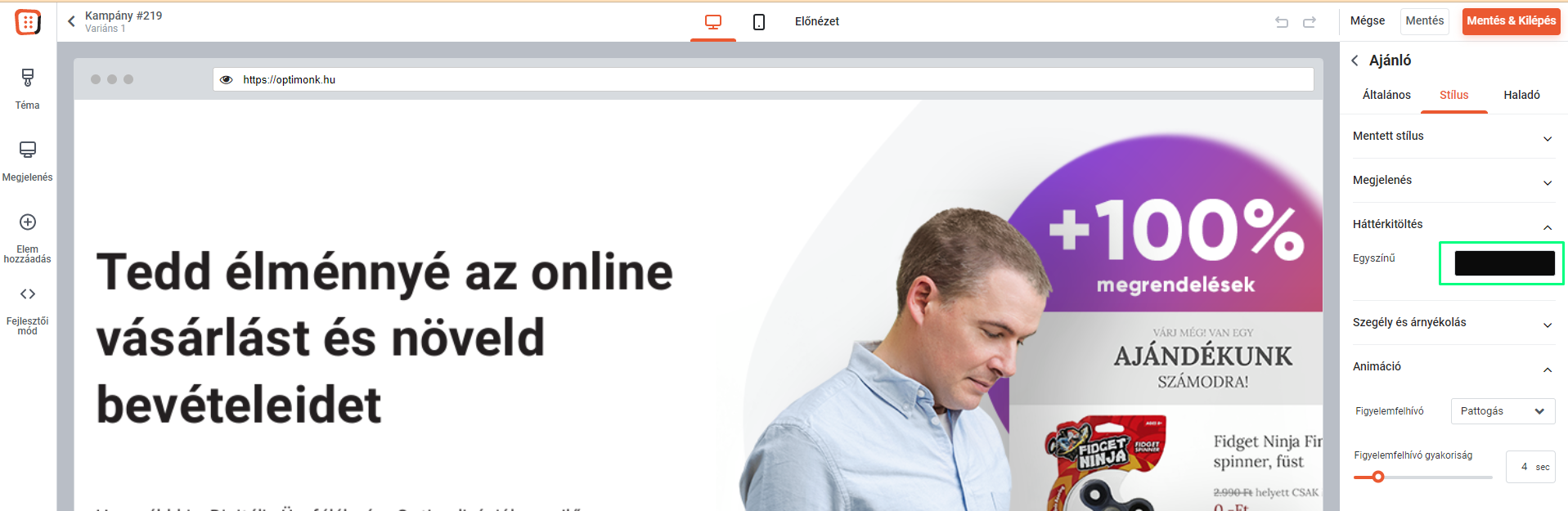
Task: Go back from Kampány #219
Action: click(x=71, y=21)
